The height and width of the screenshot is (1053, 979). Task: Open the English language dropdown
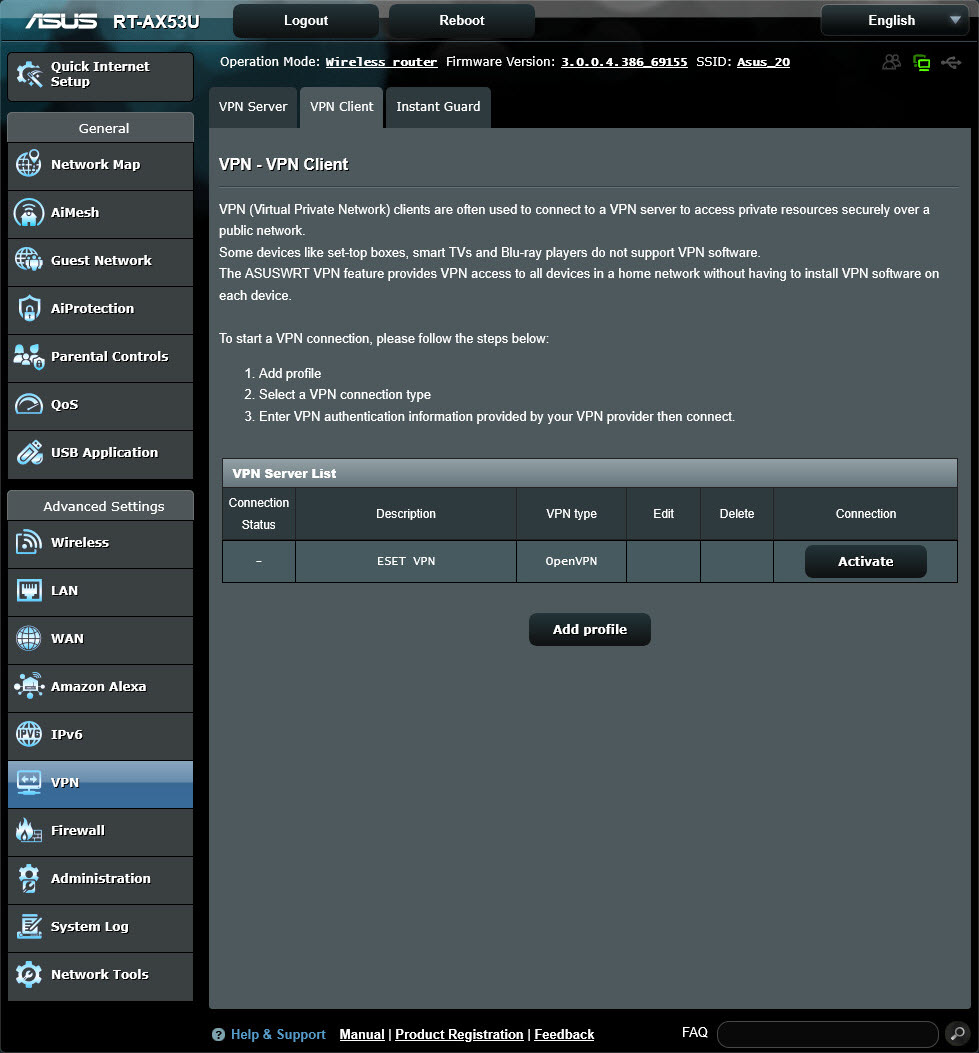893,20
